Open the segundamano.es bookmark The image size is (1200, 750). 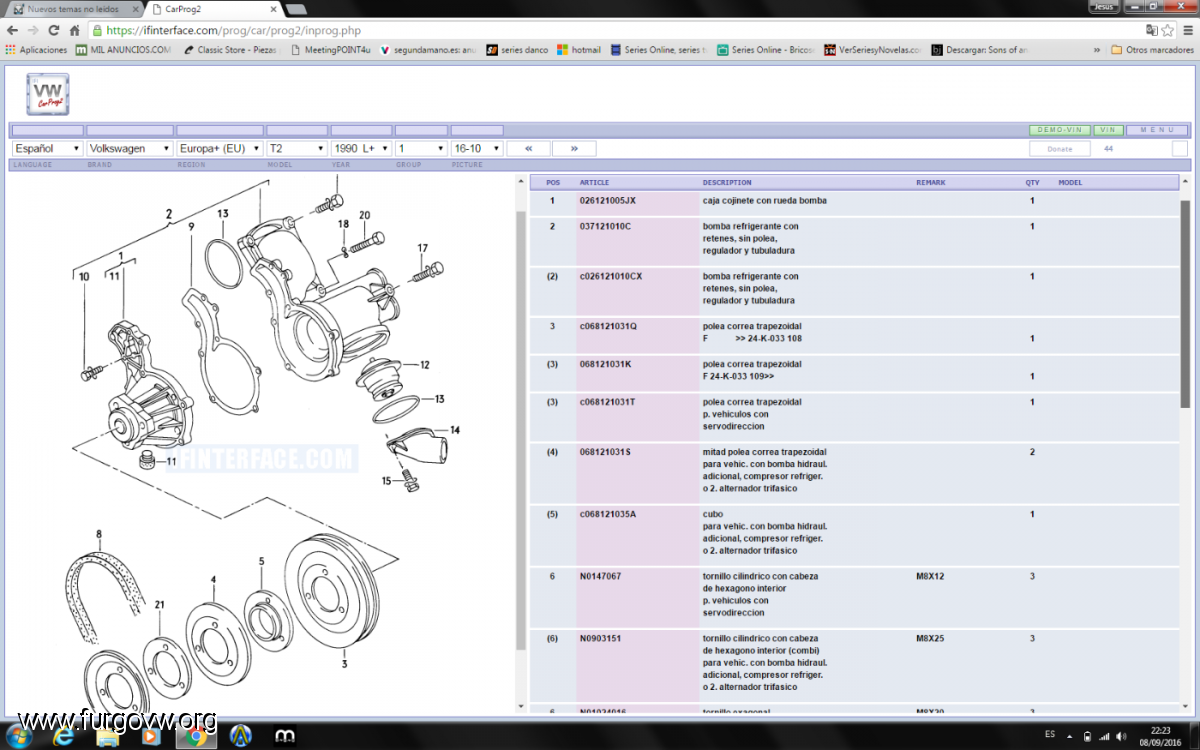(428, 50)
